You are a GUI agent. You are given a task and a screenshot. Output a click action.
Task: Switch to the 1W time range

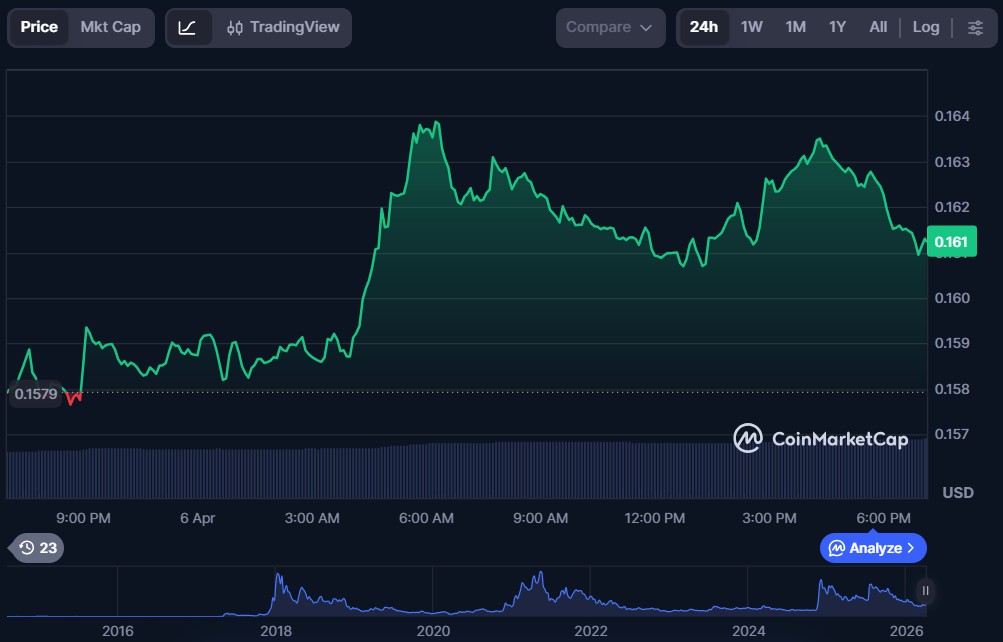tap(752, 27)
